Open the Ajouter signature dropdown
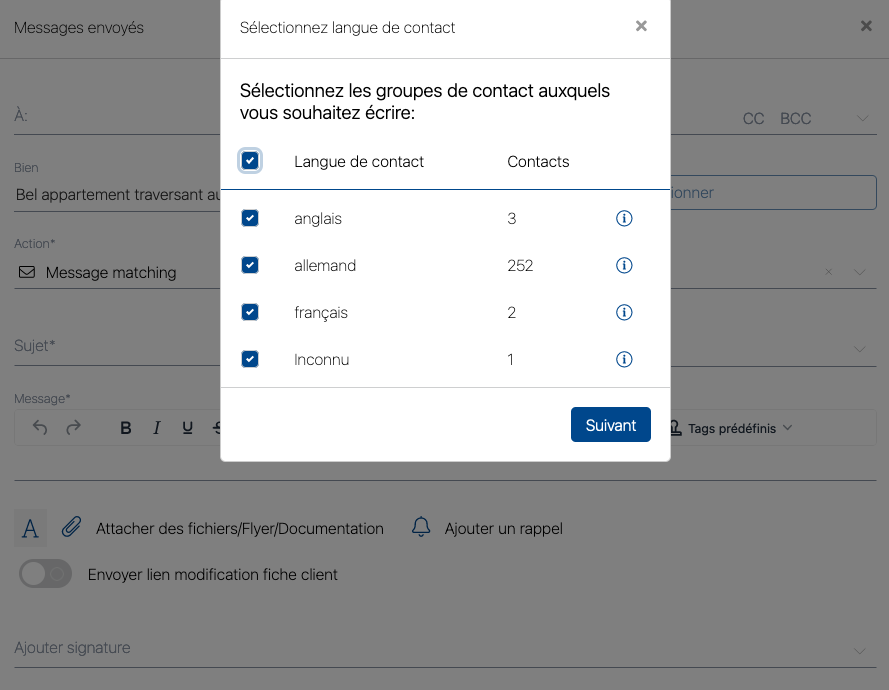Image resolution: width=889 pixels, height=690 pixels. pyautogui.click(x=860, y=651)
